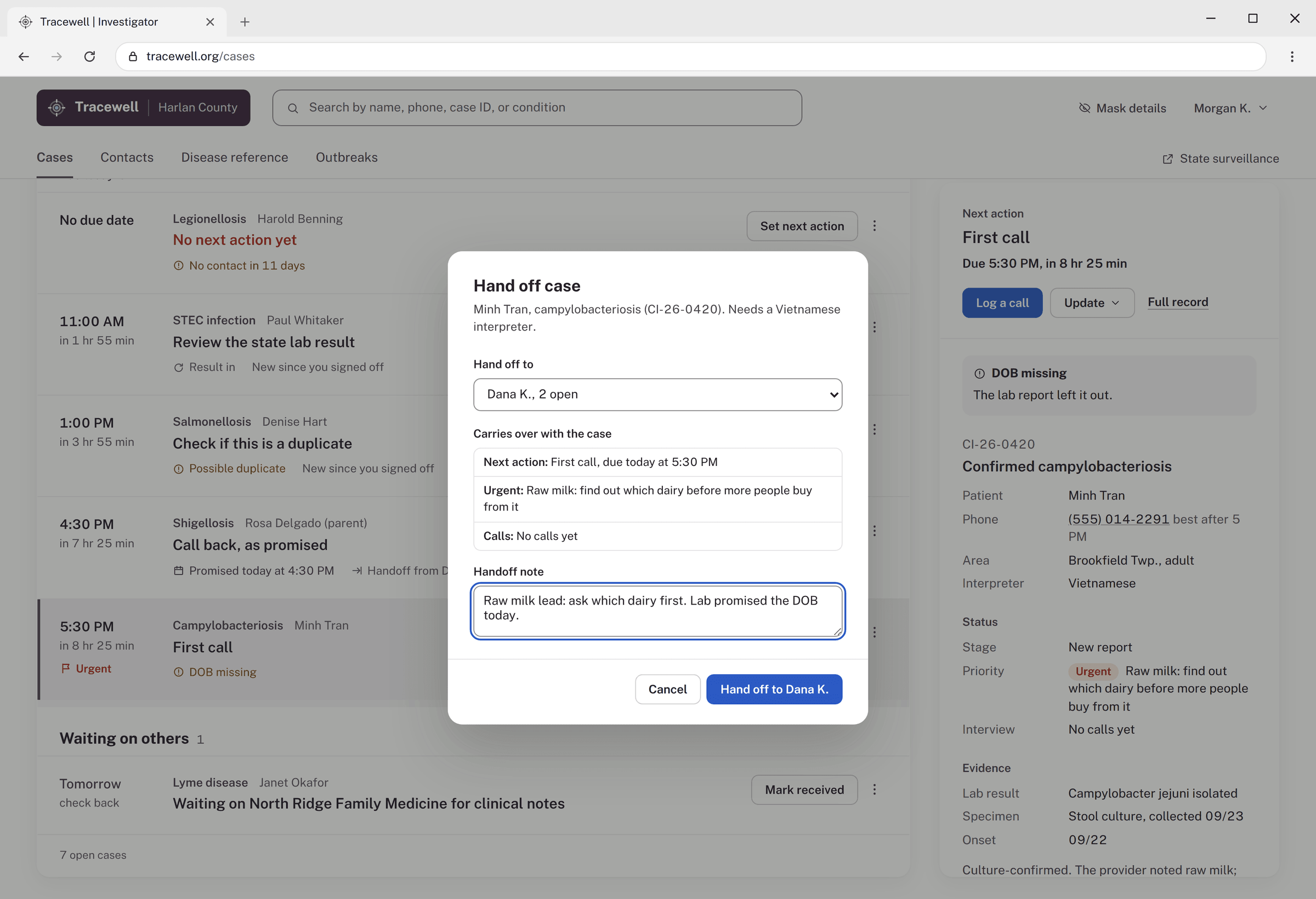Screen dimensions: 1316x899
Task: Go back with the browser back arrow
Action: (x=24, y=56)
